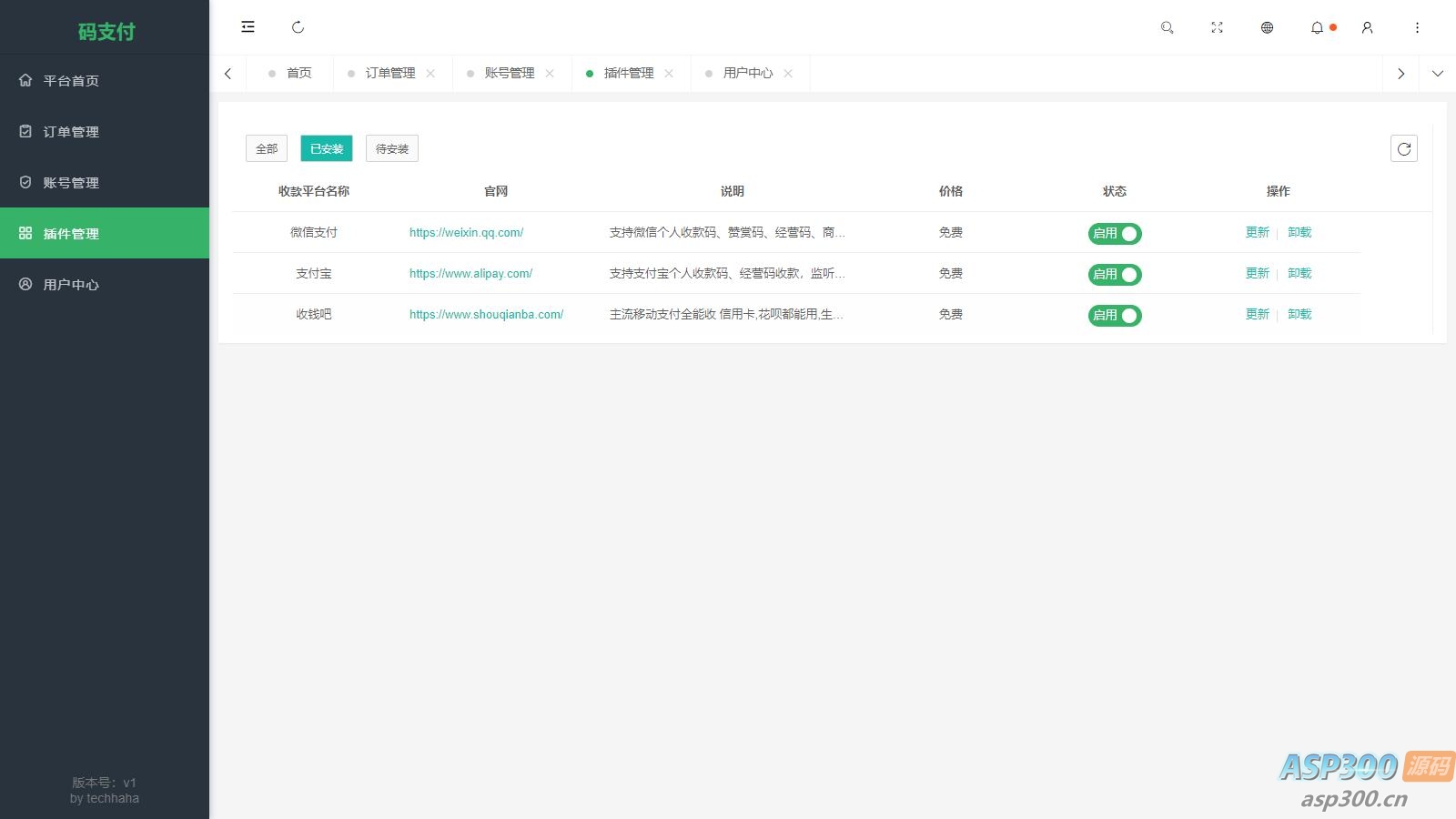Close the 插件管理 tab
Viewport: 1456px width, 819px height.
(669, 73)
